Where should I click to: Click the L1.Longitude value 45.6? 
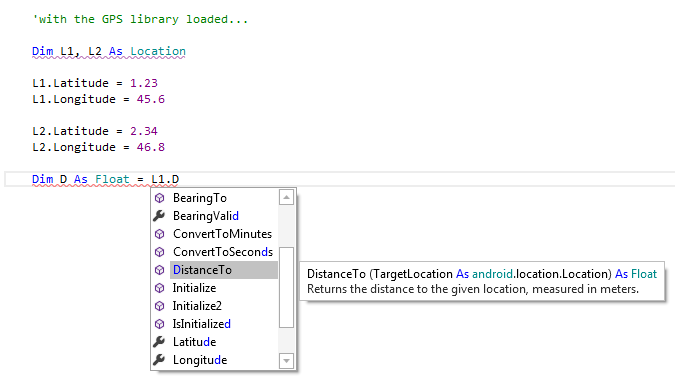(151, 99)
